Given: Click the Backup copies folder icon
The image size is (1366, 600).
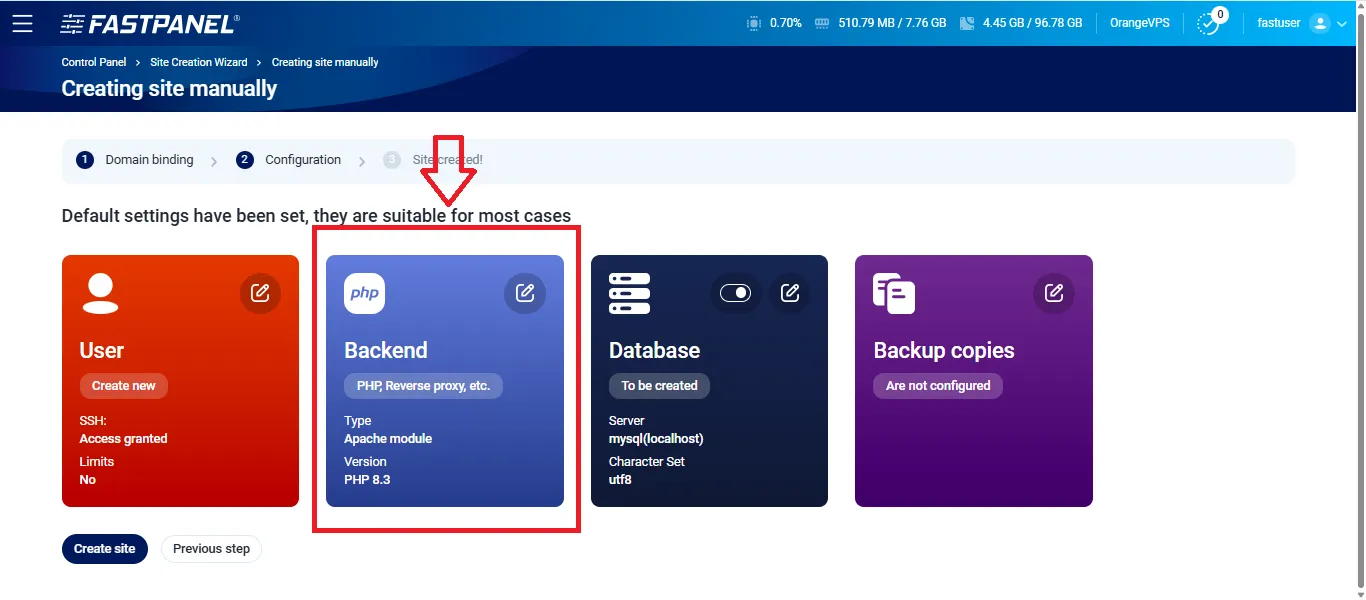Looking at the screenshot, I should coord(893,293).
